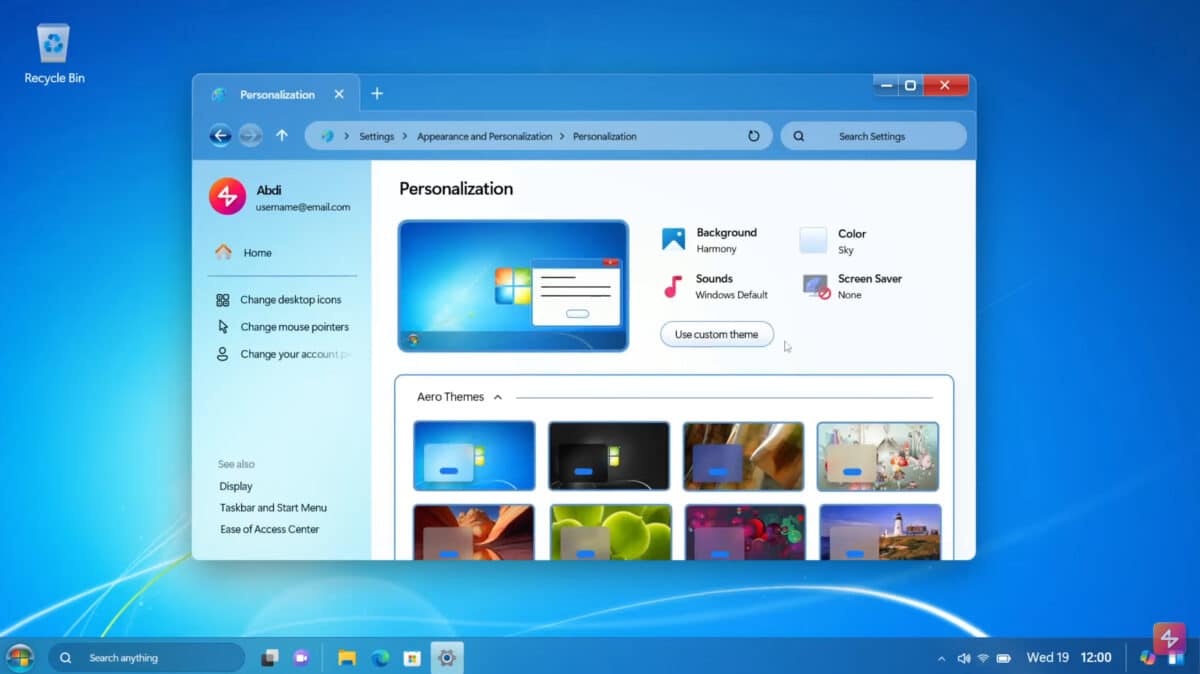Screen dimensions: 1200x674
Task: Launch Microsoft Edge from the taskbar
Action: tap(382, 657)
